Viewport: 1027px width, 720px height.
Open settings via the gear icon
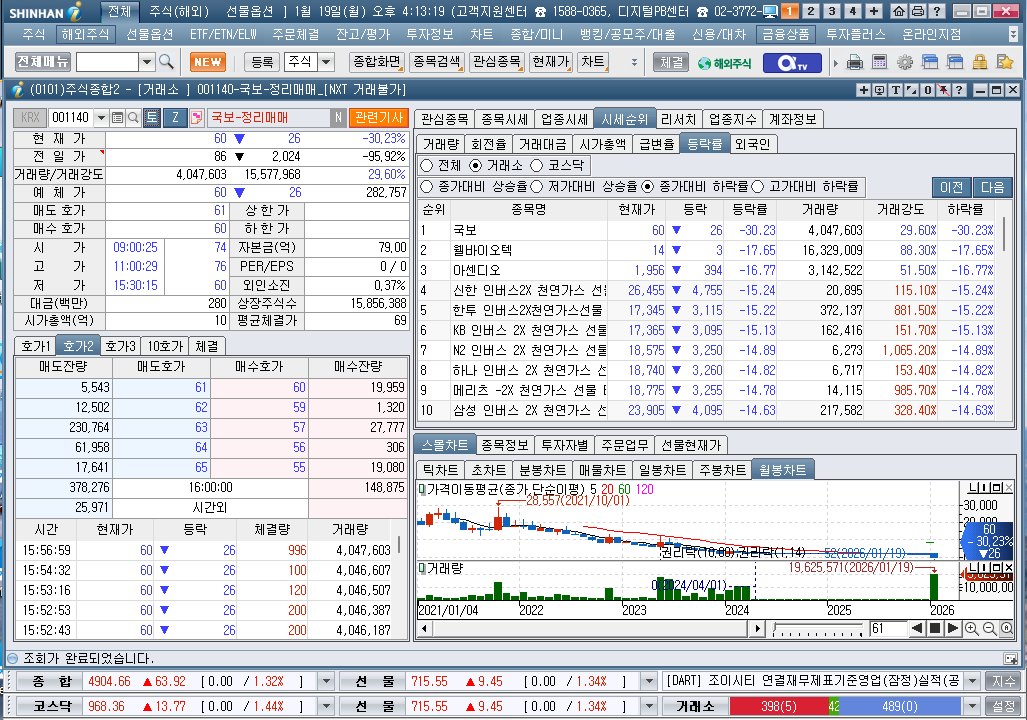905,62
